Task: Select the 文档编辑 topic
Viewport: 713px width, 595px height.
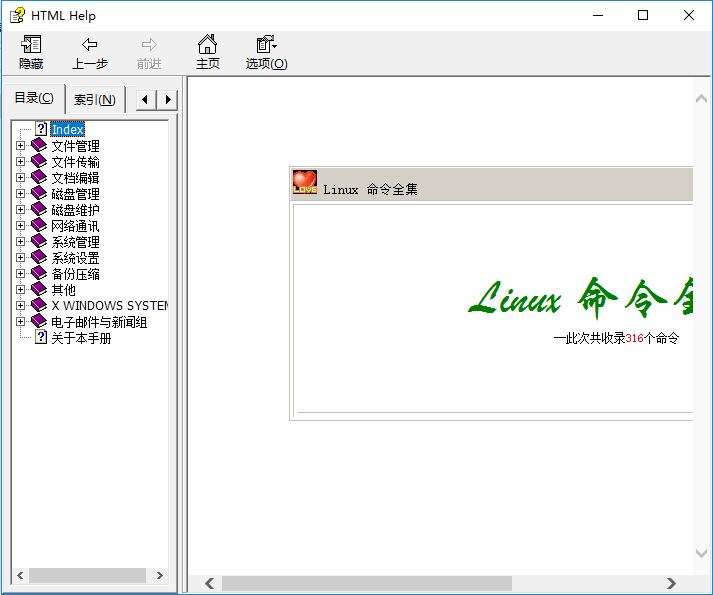Action: [x=75, y=178]
